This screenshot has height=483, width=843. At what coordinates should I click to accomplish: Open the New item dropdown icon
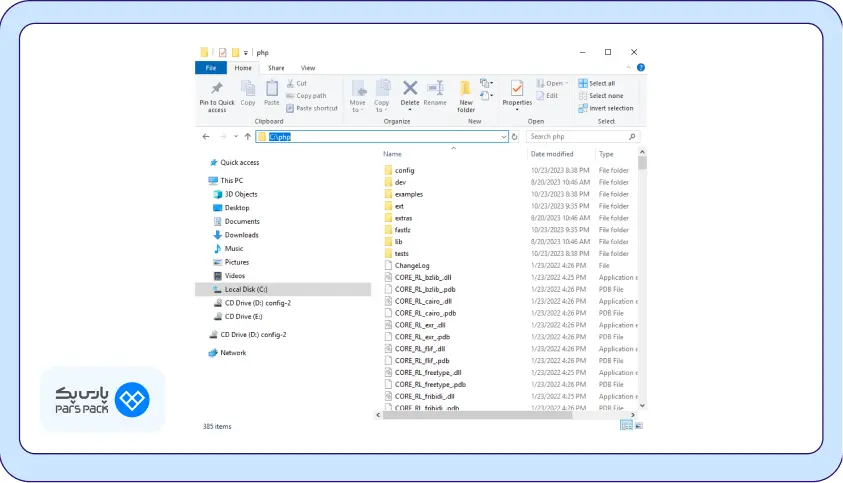[x=487, y=83]
